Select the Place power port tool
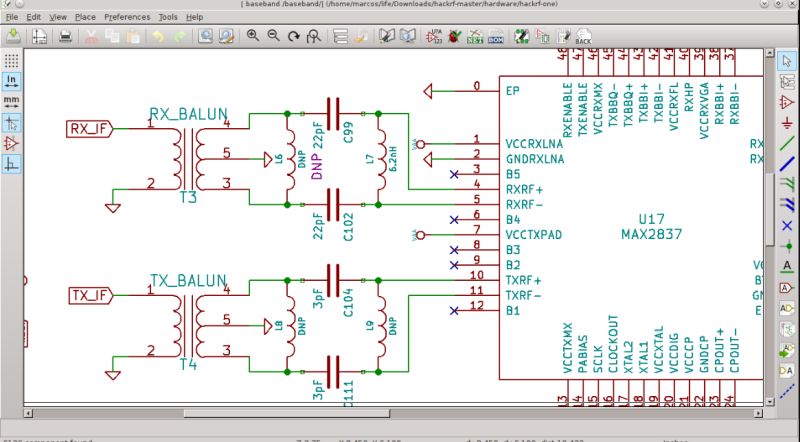 (787, 122)
